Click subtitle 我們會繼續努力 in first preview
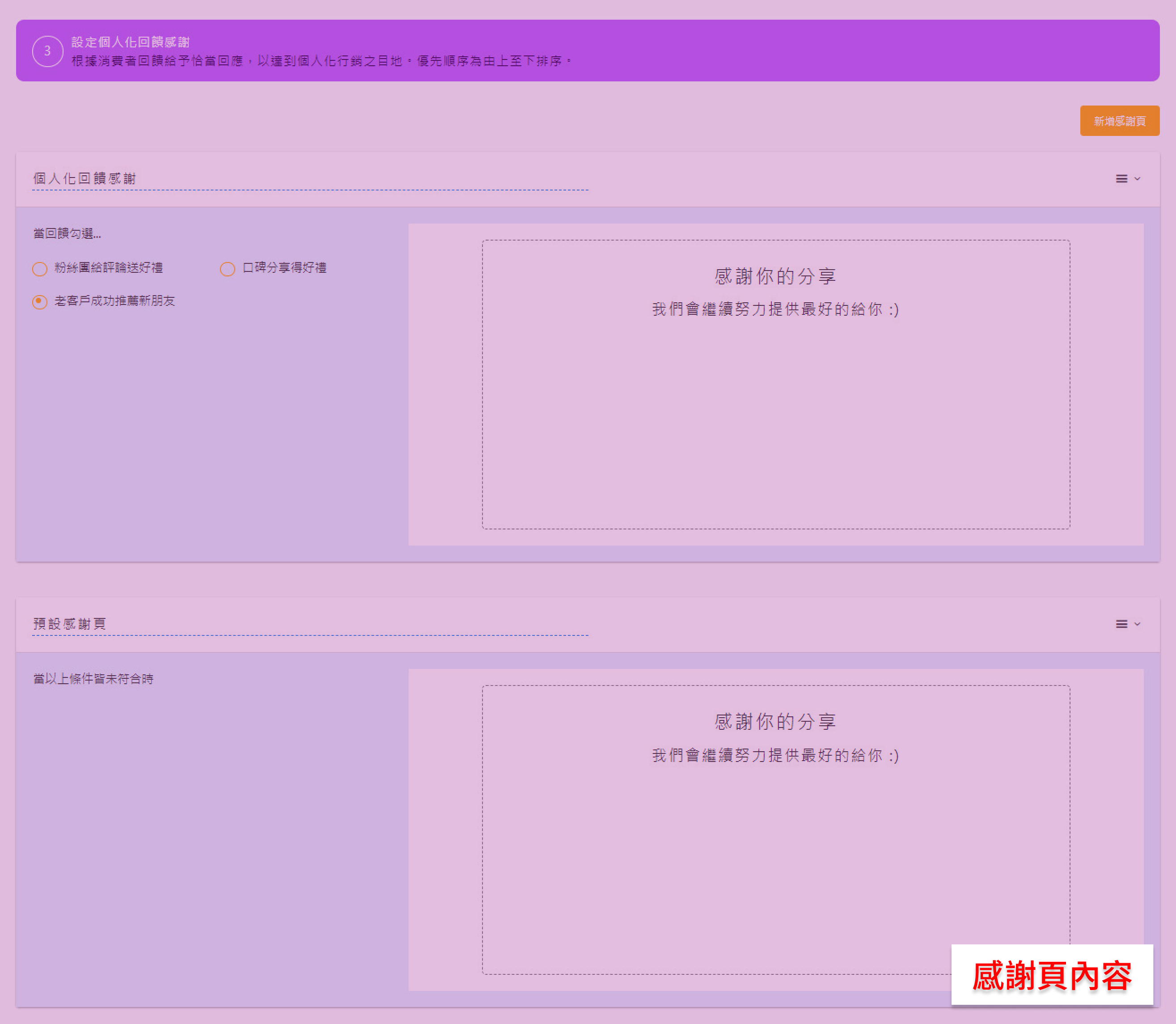 coord(775,310)
